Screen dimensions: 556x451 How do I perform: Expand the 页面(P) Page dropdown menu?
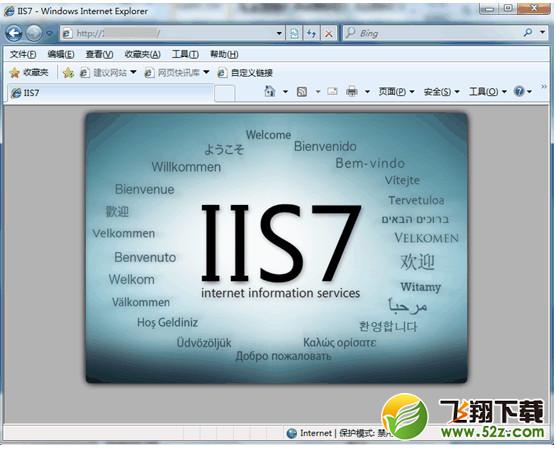pyautogui.click(x=396, y=92)
